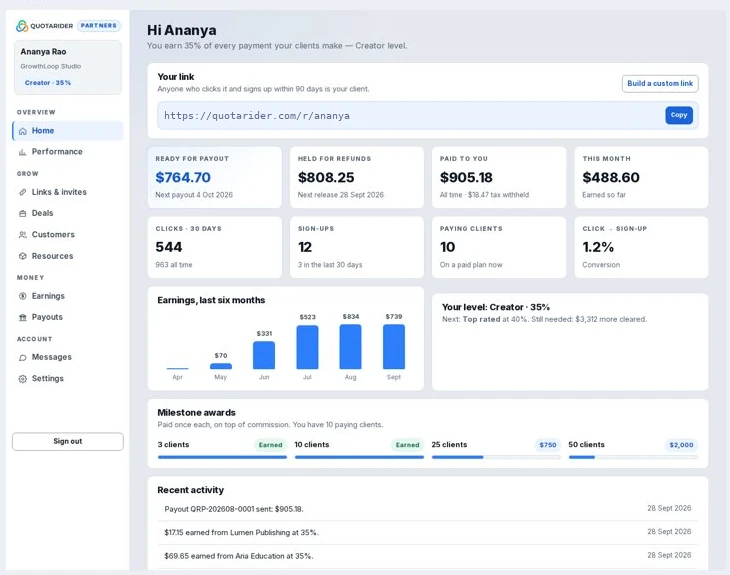Click the Ananya Rao profile name
730x575 pixels.
43,52
